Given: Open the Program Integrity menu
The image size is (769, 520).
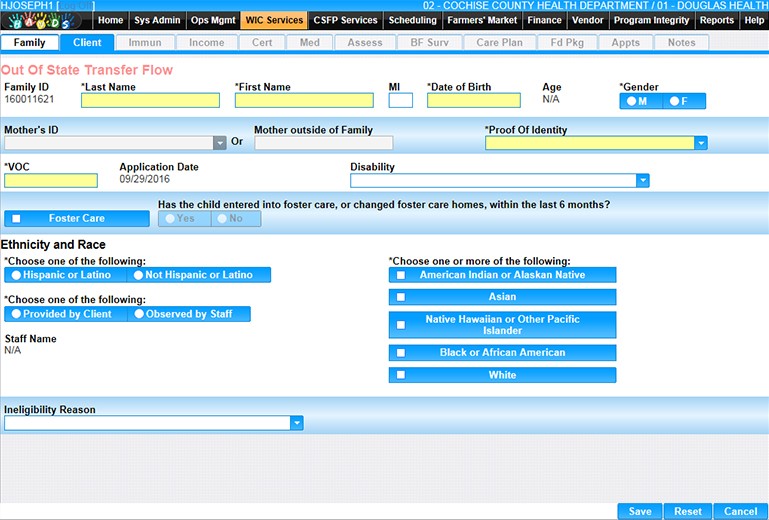Looking at the screenshot, I should 650,20.
